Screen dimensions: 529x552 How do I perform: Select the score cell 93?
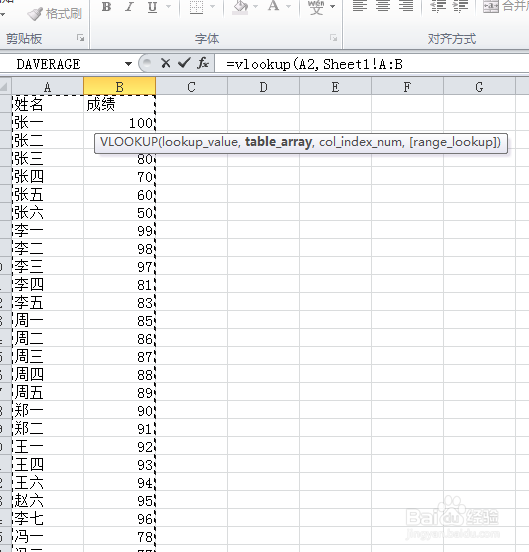coord(119,464)
